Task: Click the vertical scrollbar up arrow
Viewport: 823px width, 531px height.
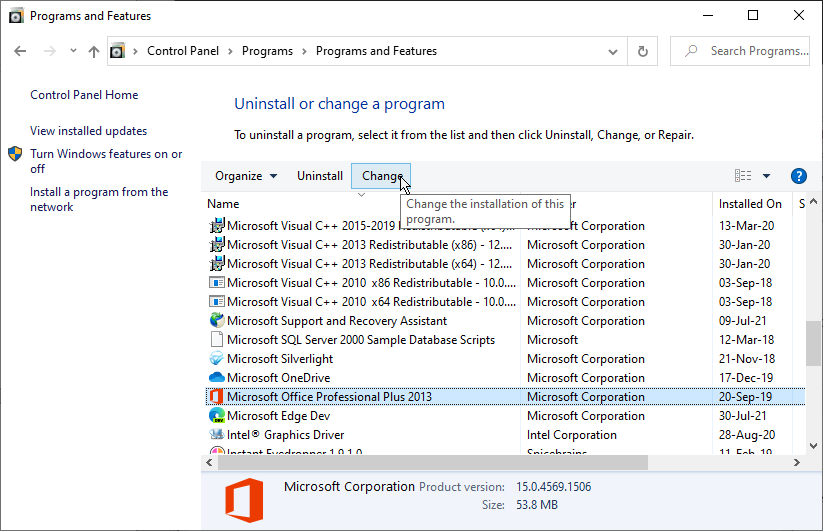Action: tap(814, 201)
